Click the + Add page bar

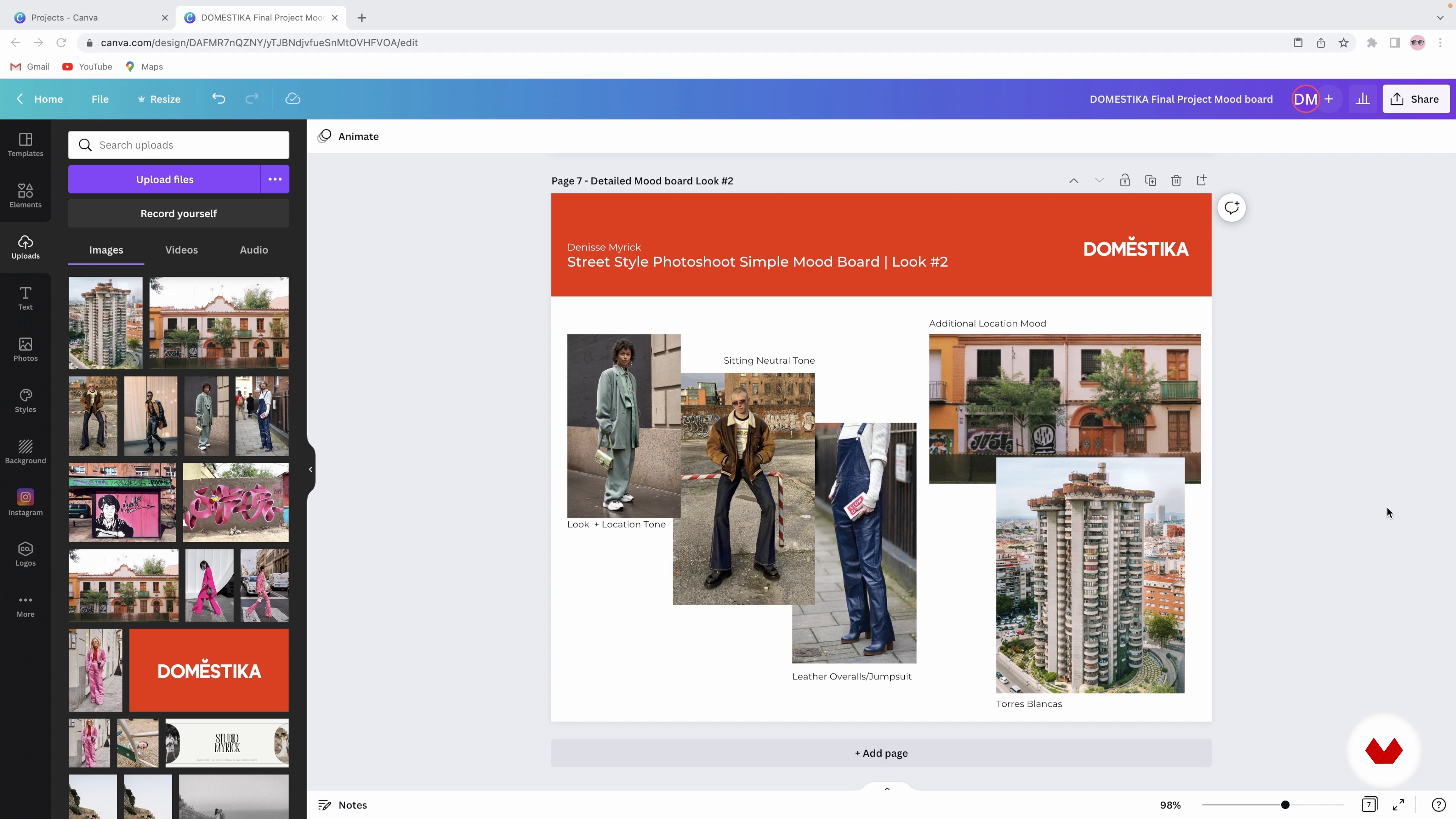point(881,753)
